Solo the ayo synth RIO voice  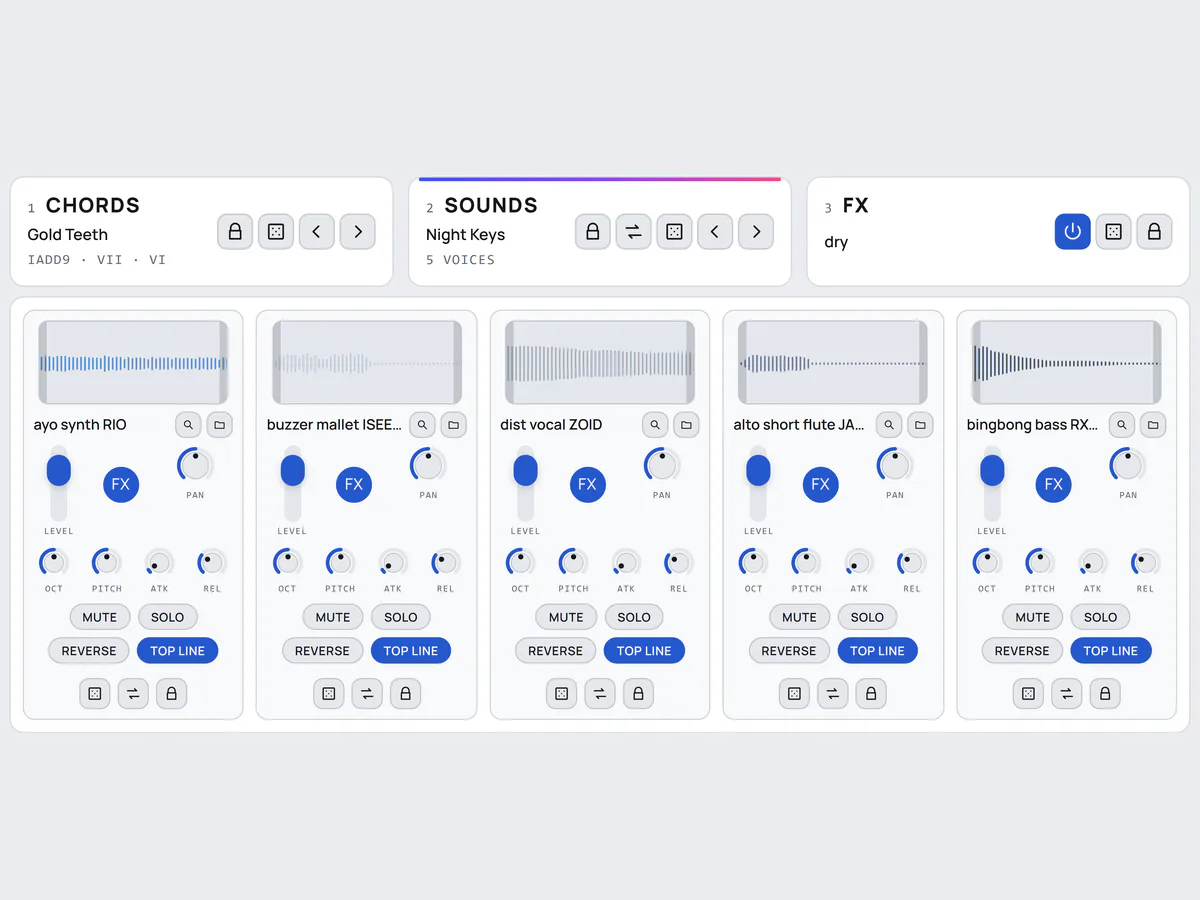tap(168, 617)
